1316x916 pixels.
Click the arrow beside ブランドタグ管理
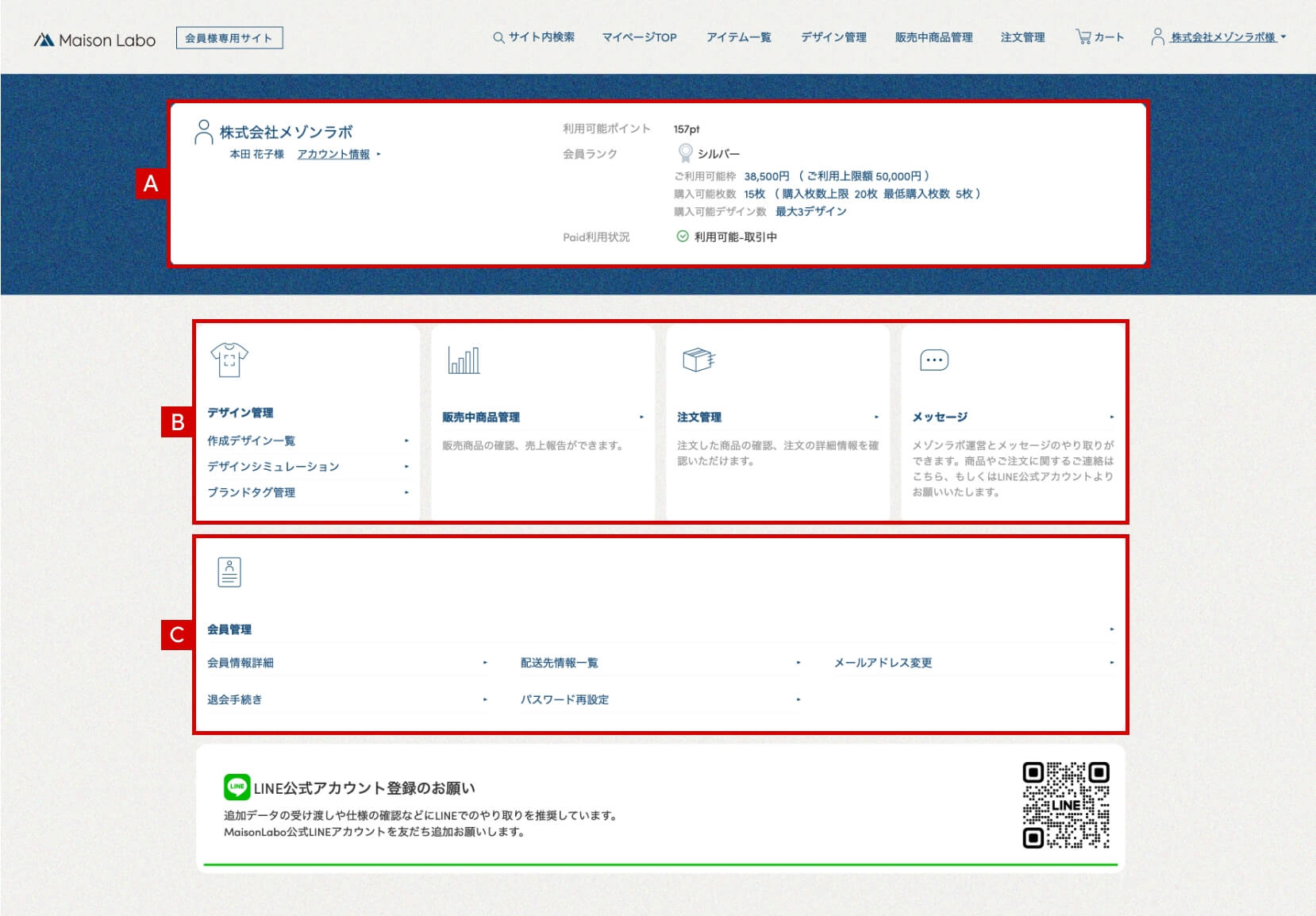pos(406,492)
